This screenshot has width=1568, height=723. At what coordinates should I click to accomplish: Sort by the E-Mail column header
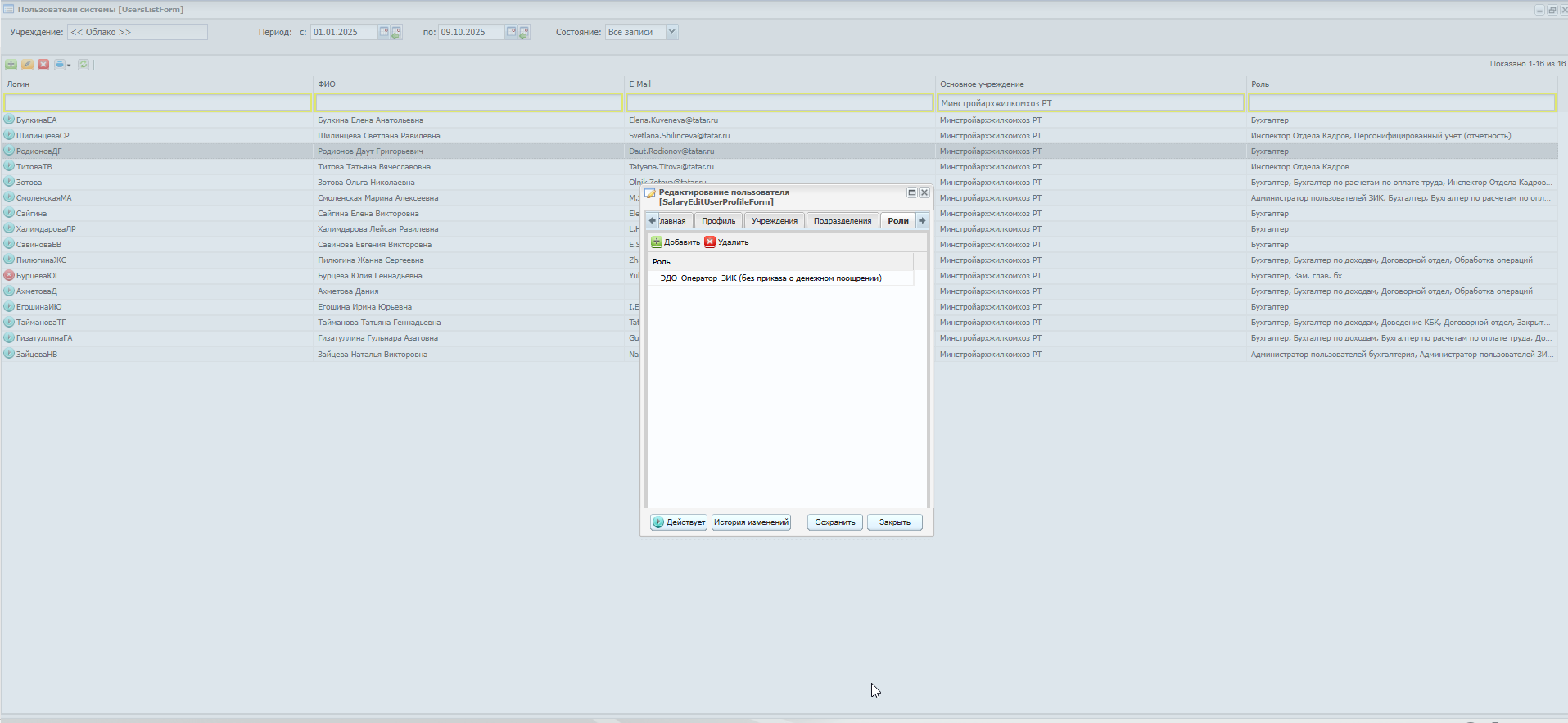[779, 84]
